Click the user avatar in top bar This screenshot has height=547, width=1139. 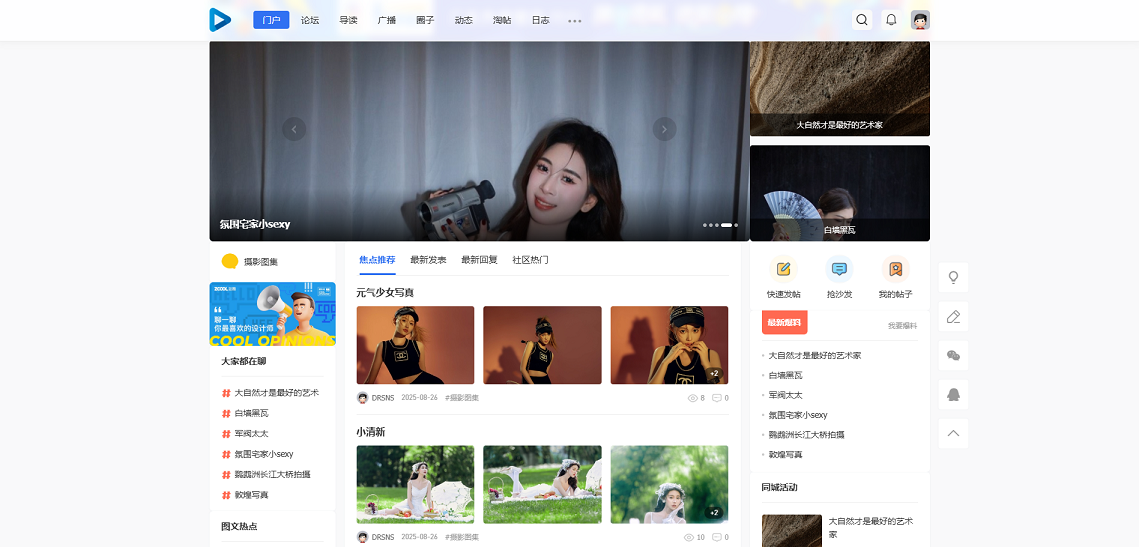[x=920, y=20]
